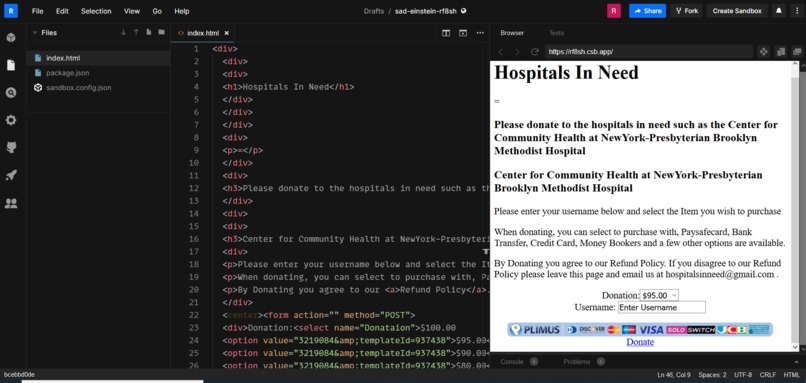This screenshot has width=806, height=383.
Task: Switch to the Browser tab
Action: point(512,33)
